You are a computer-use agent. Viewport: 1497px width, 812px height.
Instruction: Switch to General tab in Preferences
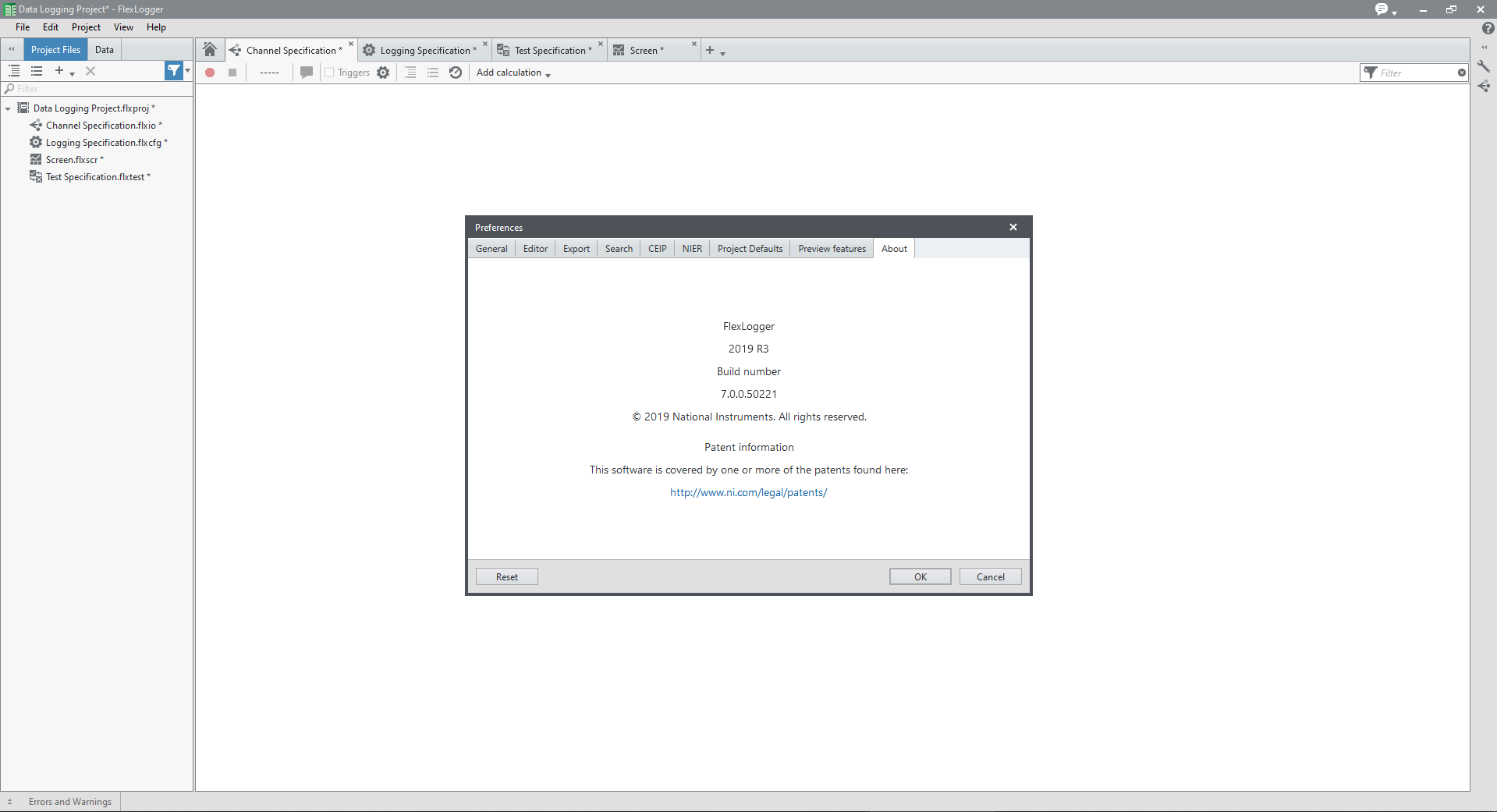click(x=491, y=249)
